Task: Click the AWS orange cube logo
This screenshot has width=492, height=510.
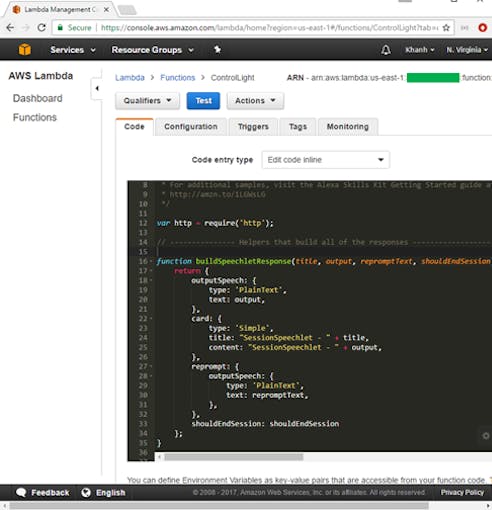Action: (25, 50)
